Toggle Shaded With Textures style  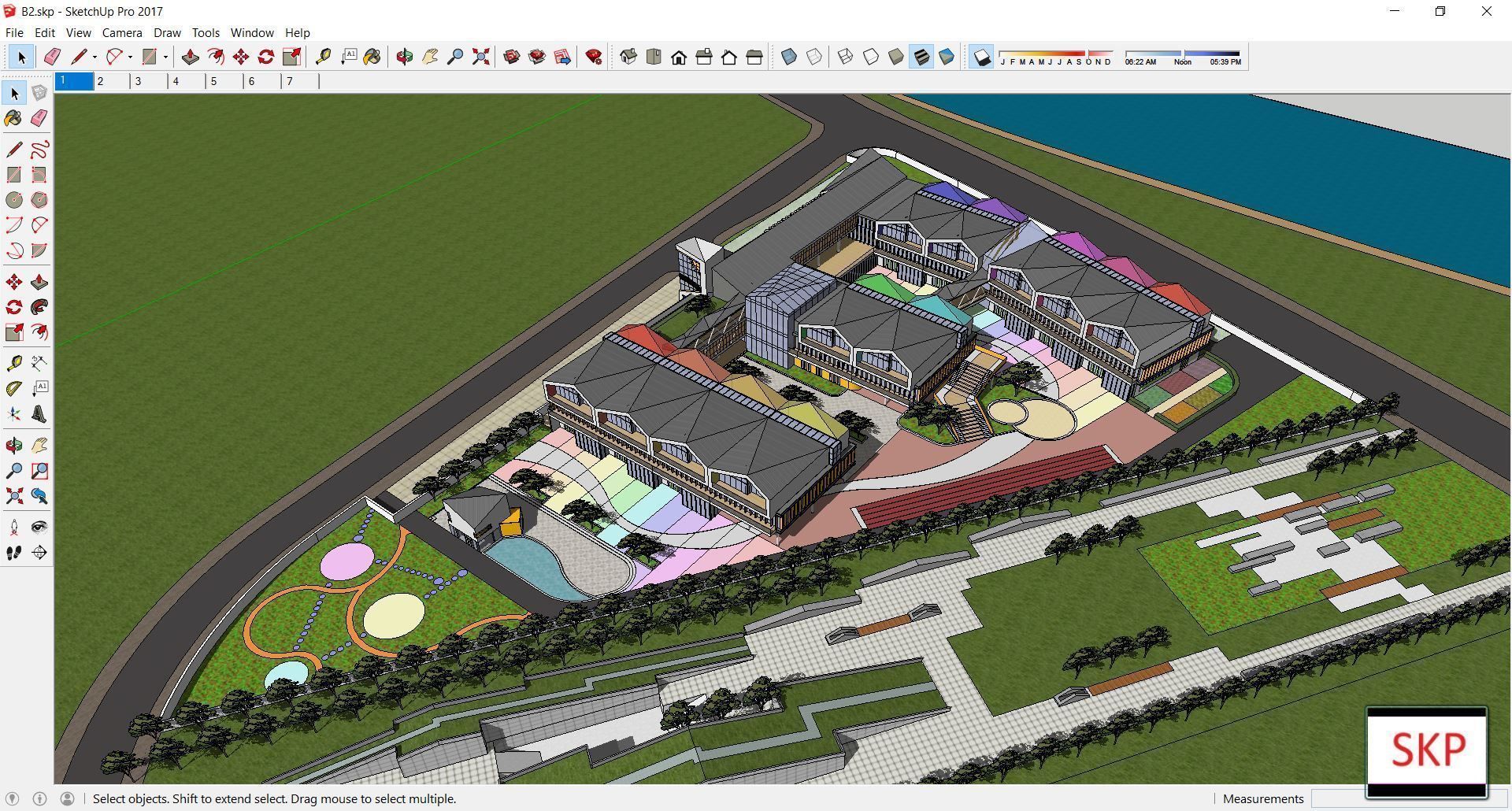921,57
